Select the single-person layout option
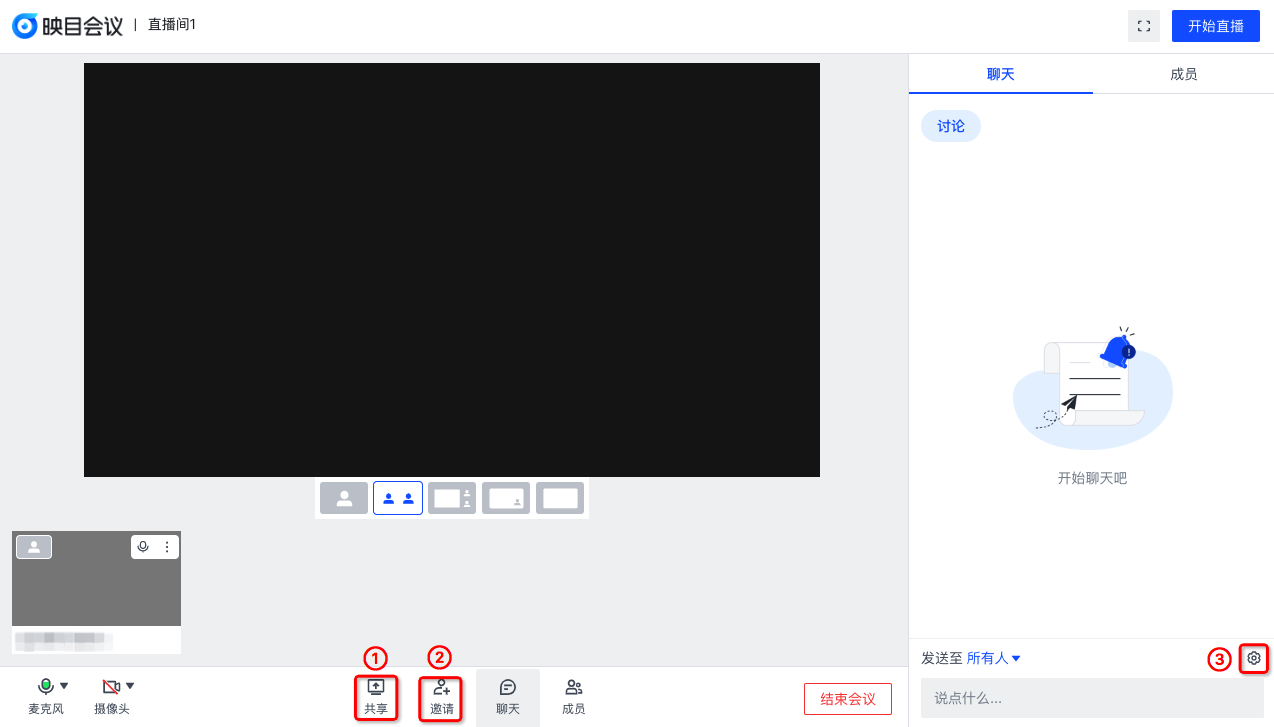Viewport: 1274px width, 727px height. [344, 498]
